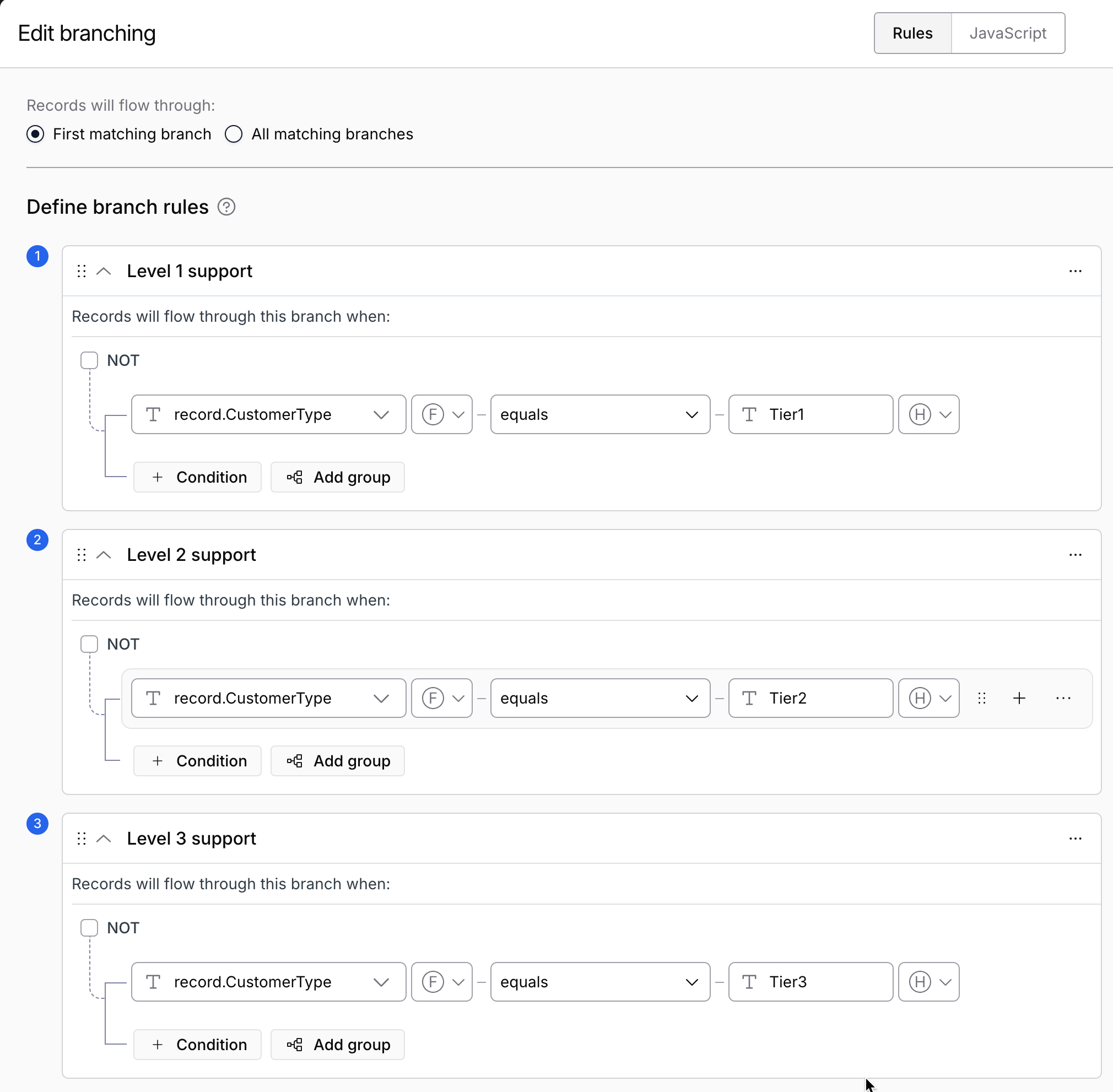1113x1092 pixels.
Task: Click the Tier3 value input field
Action: coord(811,982)
